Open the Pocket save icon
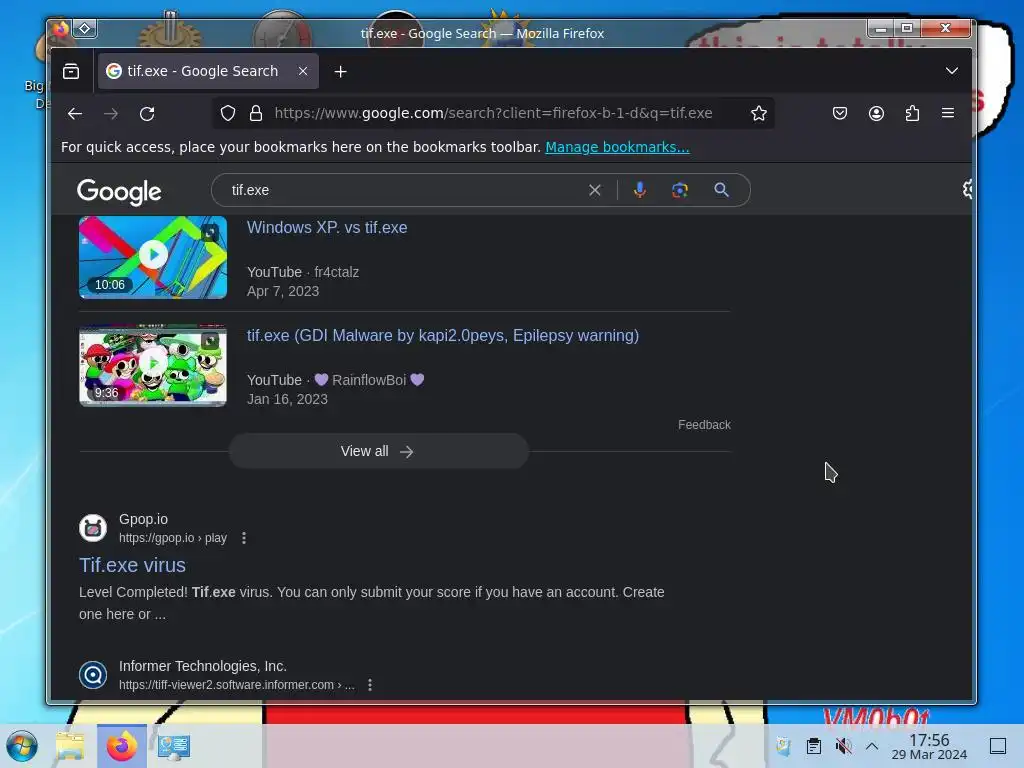Screen dimensions: 1024x768 (840, 113)
